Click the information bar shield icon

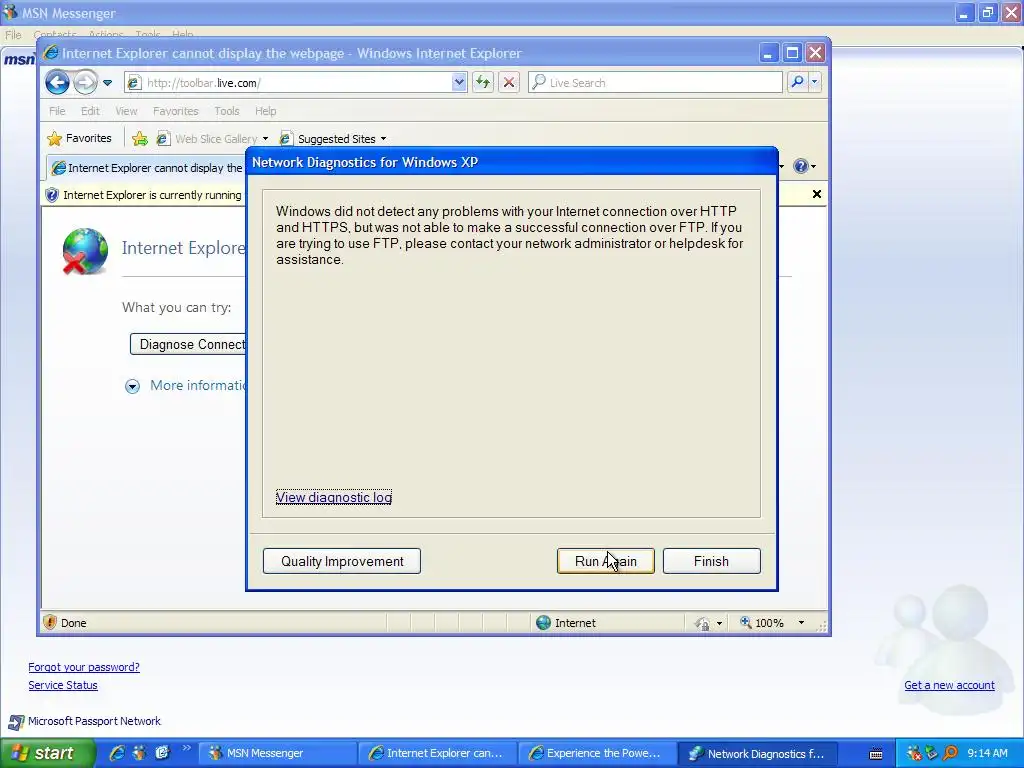52,195
